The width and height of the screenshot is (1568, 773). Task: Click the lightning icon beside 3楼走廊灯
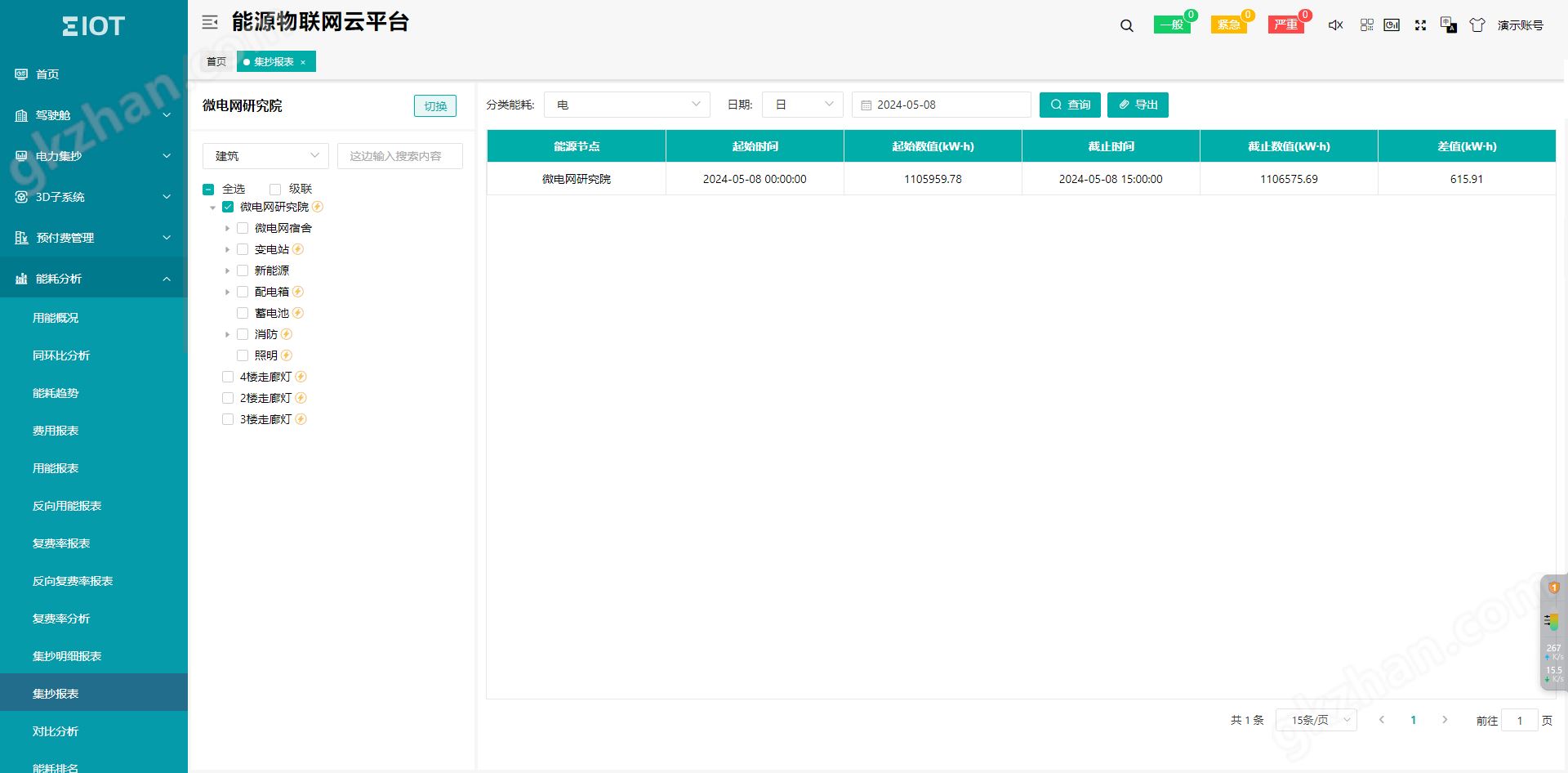click(301, 419)
